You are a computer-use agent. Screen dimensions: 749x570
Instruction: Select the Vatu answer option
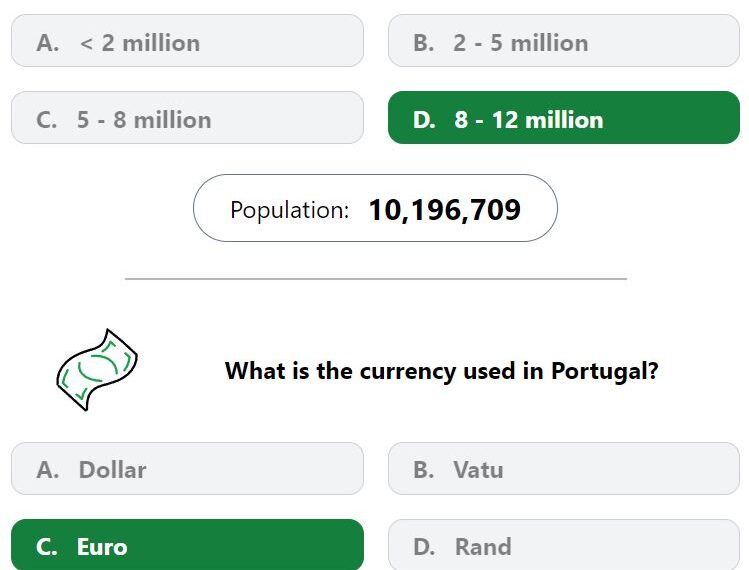564,468
